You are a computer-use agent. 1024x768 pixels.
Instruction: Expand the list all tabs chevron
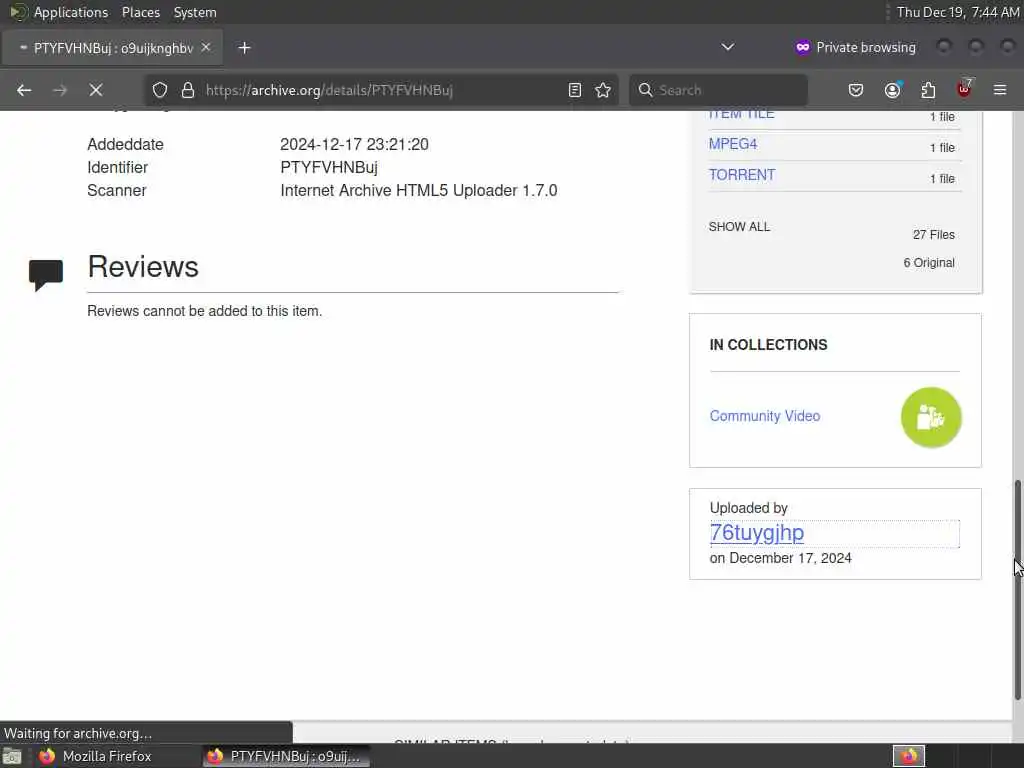pos(728,47)
